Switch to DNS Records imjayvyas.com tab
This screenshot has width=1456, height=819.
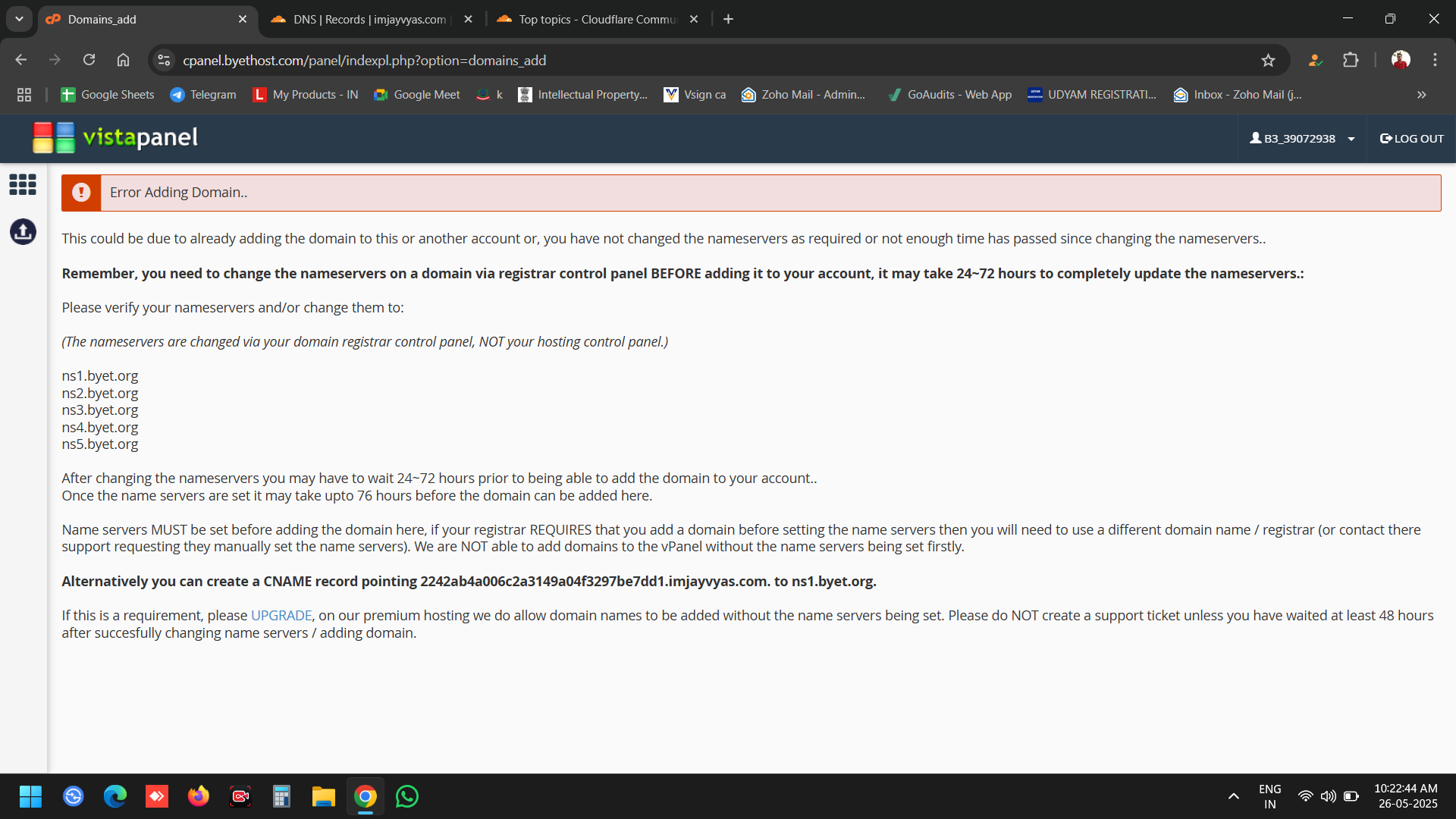click(372, 19)
